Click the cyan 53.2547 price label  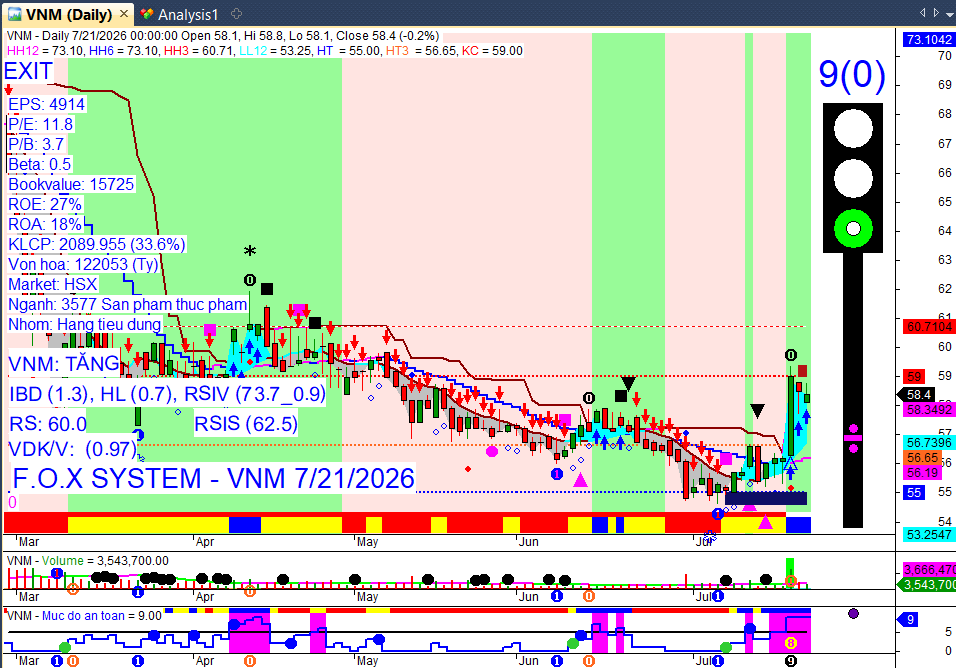click(x=929, y=535)
